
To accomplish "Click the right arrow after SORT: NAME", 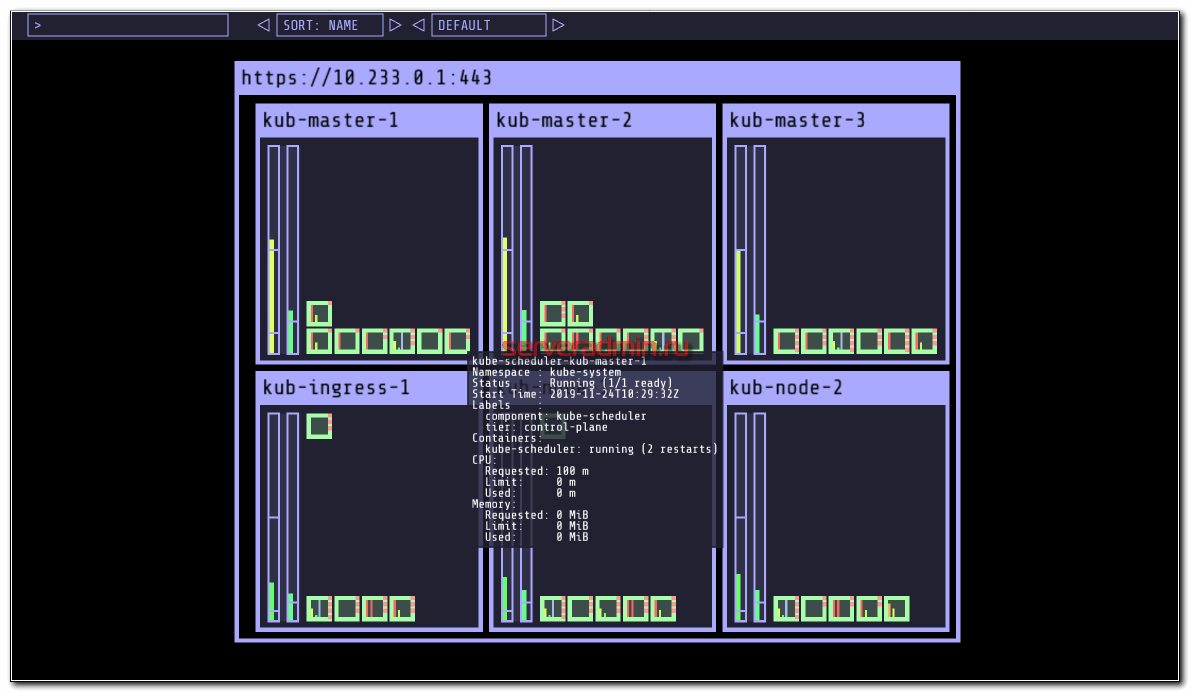I will (395, 25).
